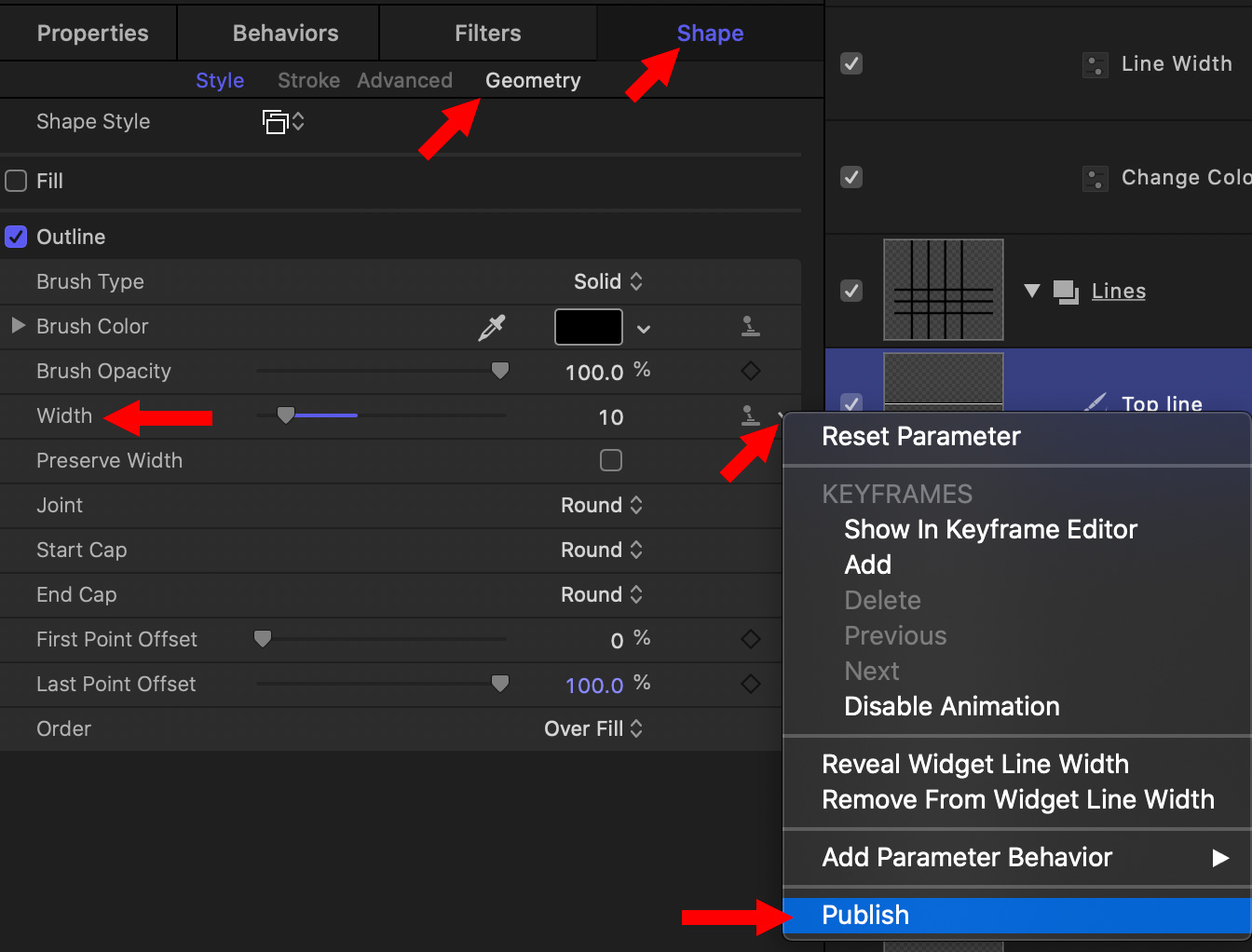Choose Show In Keyframe Editor

[x=1017, y=530]
